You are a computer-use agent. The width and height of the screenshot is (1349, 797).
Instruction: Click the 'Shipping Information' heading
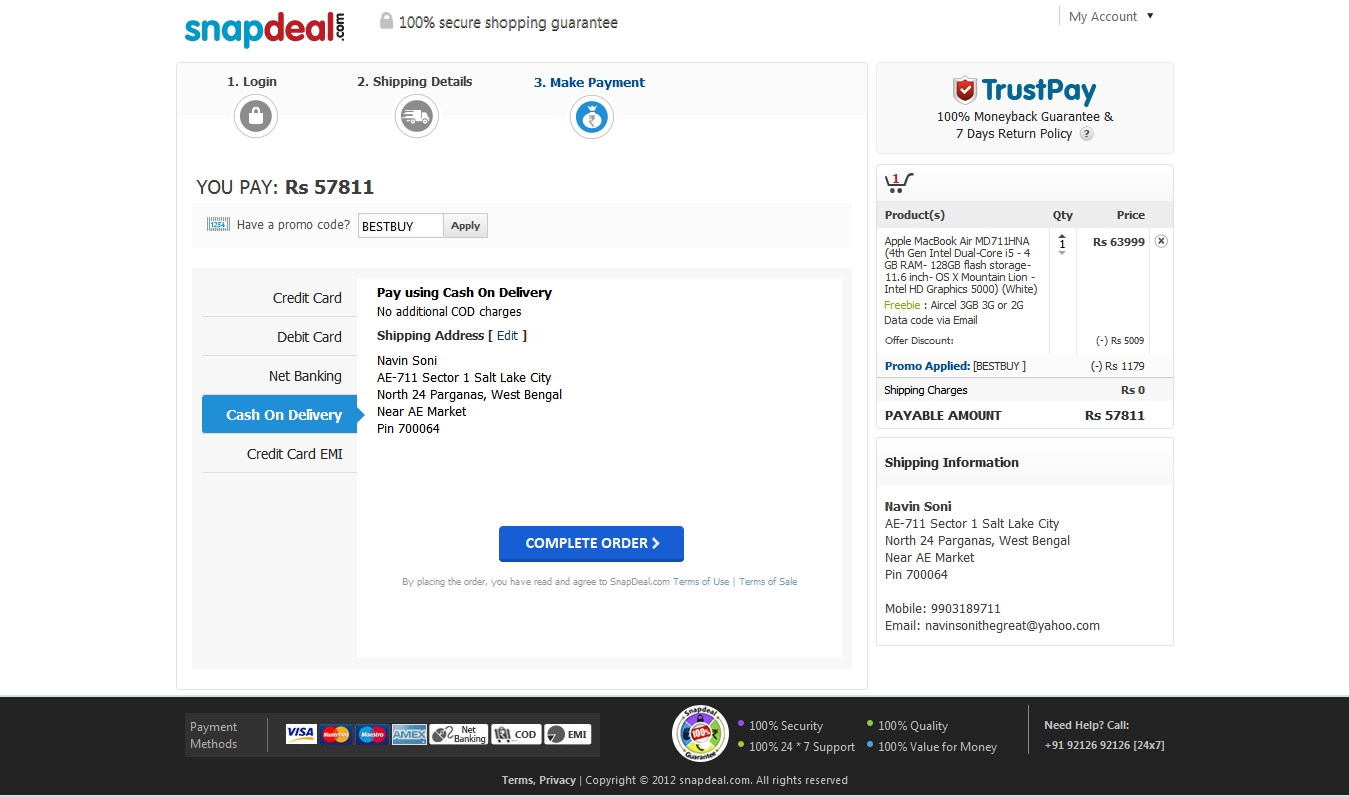(x=952, y=463)
